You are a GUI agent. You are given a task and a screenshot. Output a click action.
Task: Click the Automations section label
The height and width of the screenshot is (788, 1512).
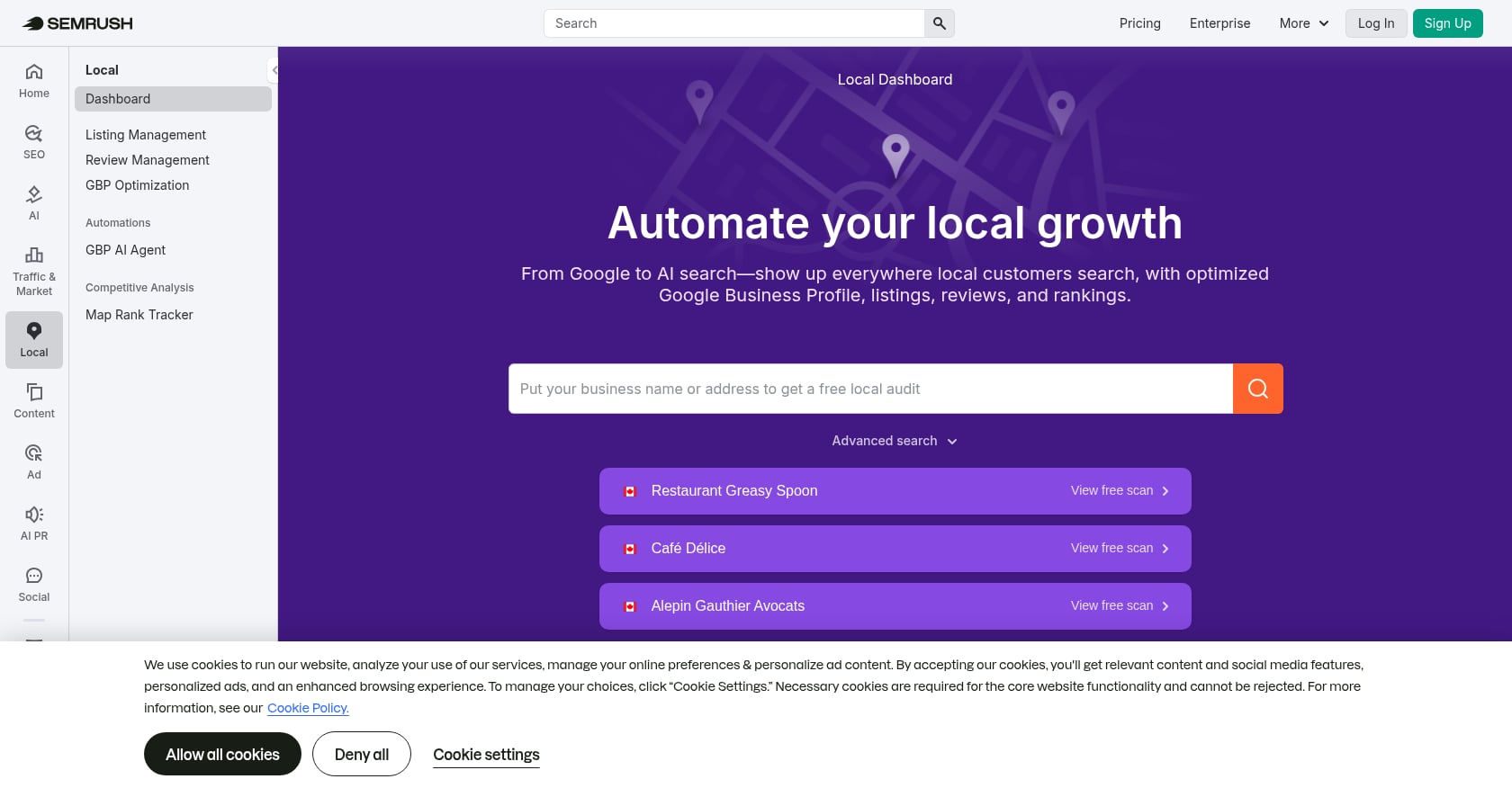coord(118,223)
